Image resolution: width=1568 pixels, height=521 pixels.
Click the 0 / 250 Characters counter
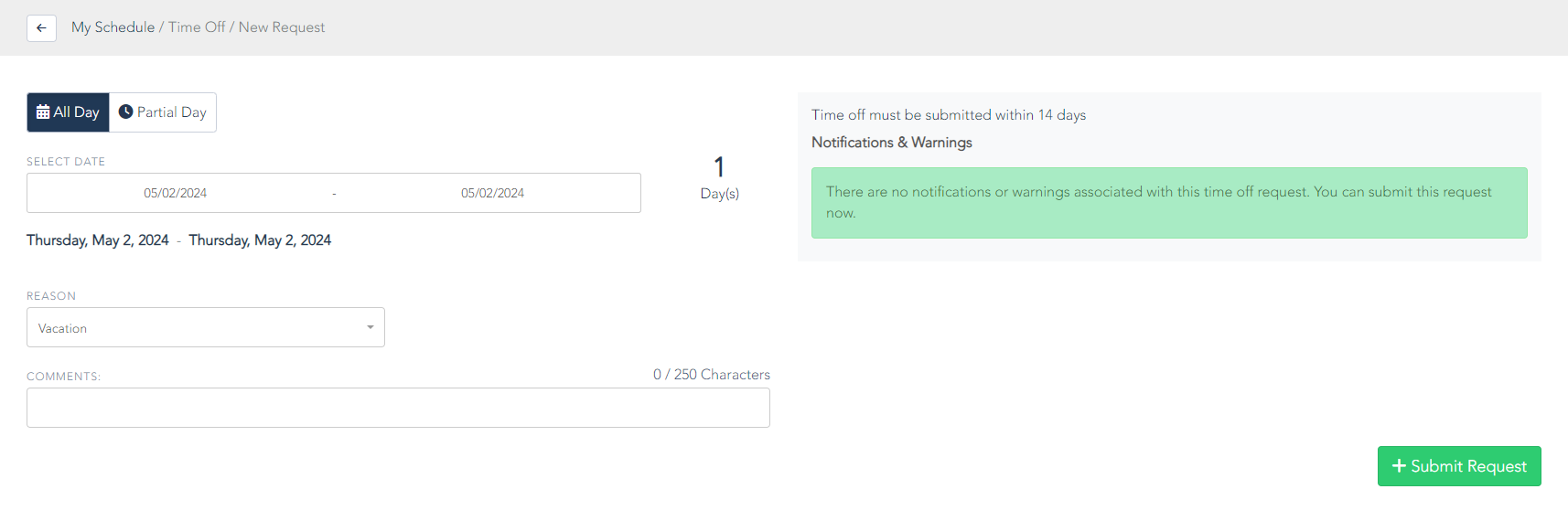tap(712, 375)
